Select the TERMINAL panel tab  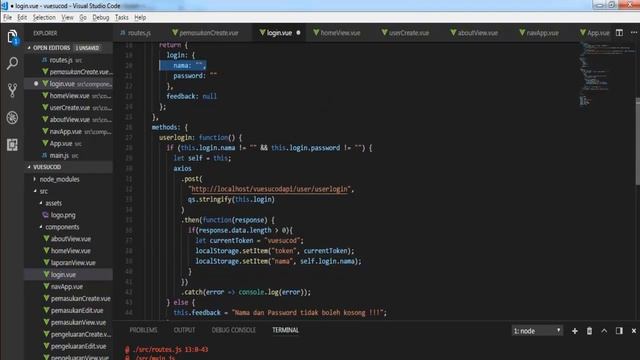coord(286,330)
